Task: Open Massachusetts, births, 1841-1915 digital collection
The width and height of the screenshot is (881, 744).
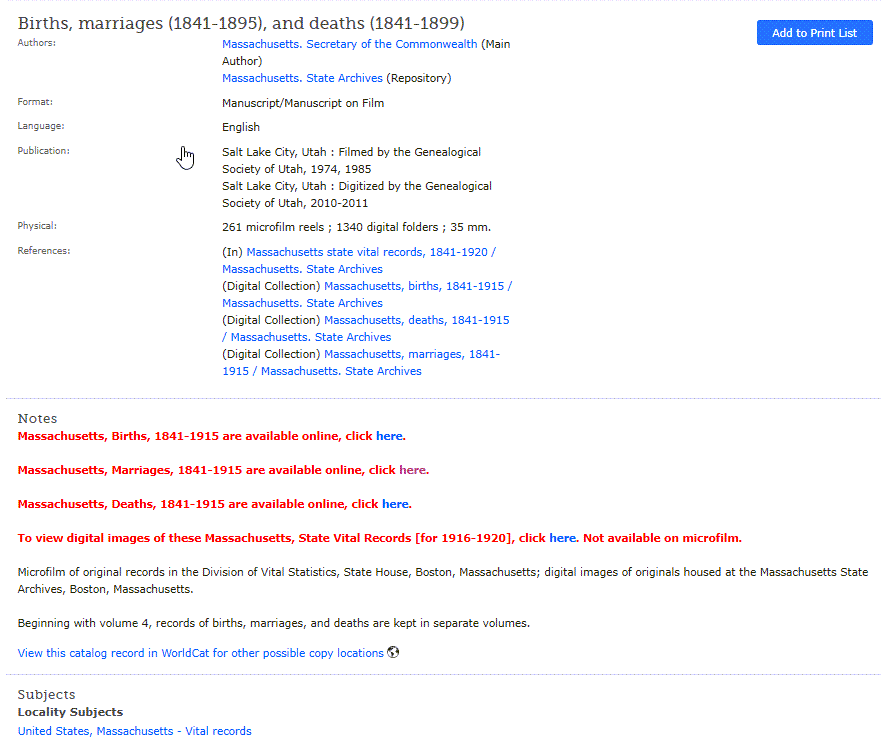Action: point(417,286)
